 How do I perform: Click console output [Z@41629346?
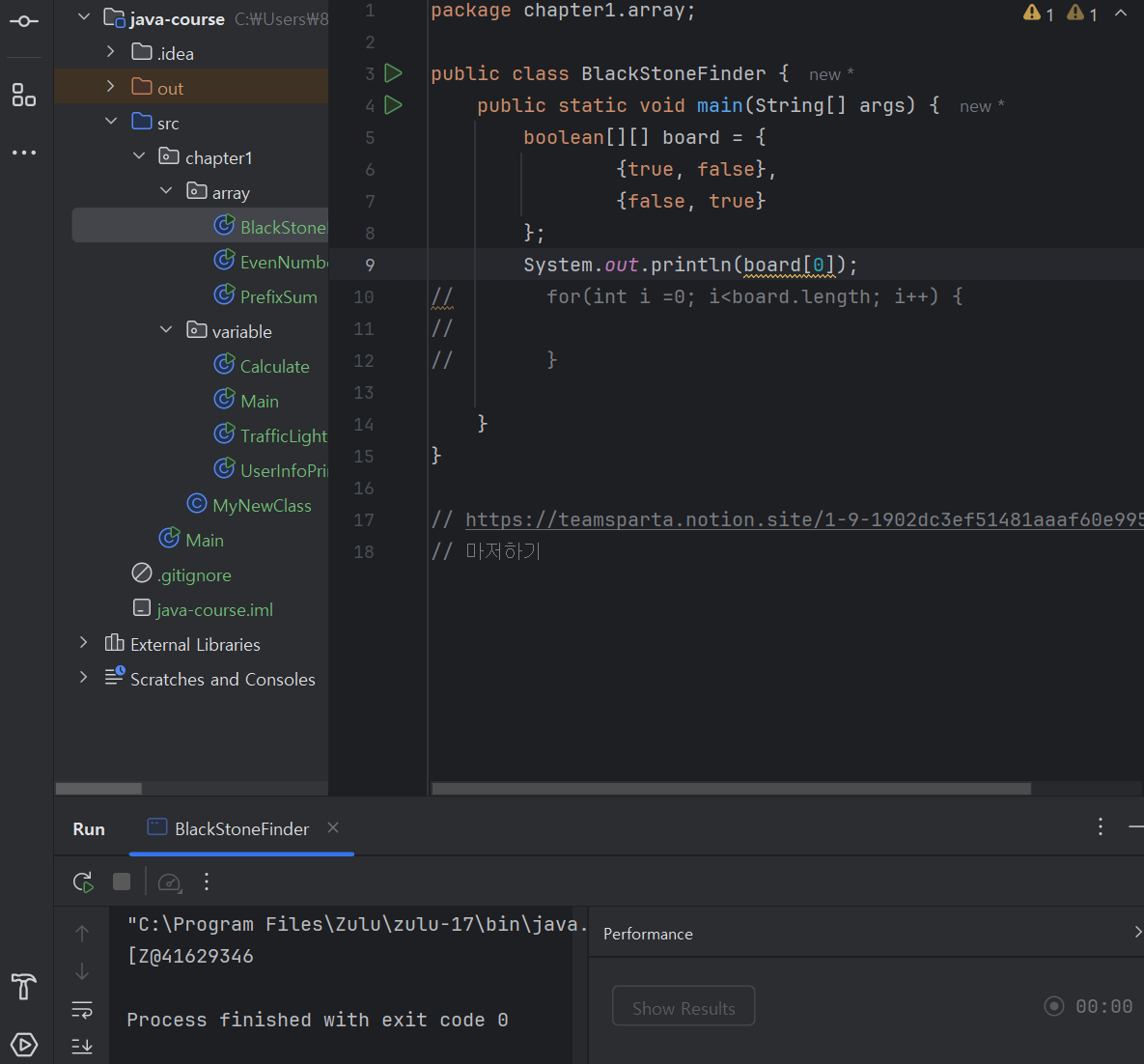[x=190, y=956]
